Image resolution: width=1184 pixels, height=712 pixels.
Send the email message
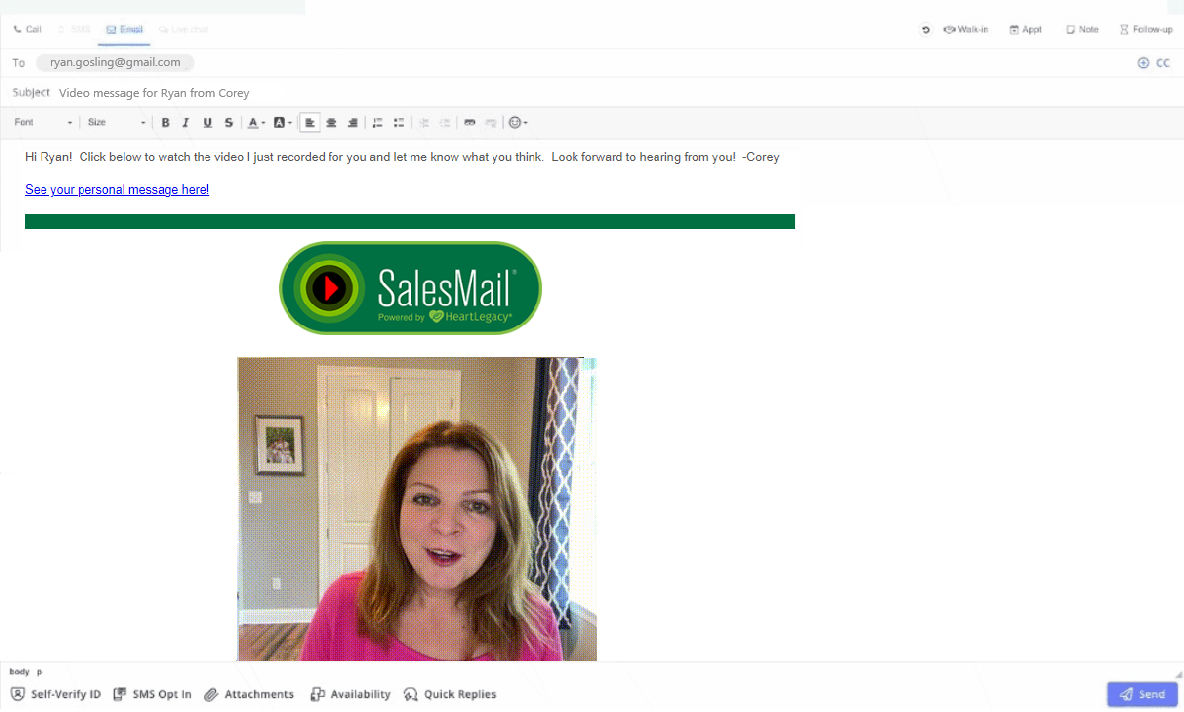click(1141, 694)
